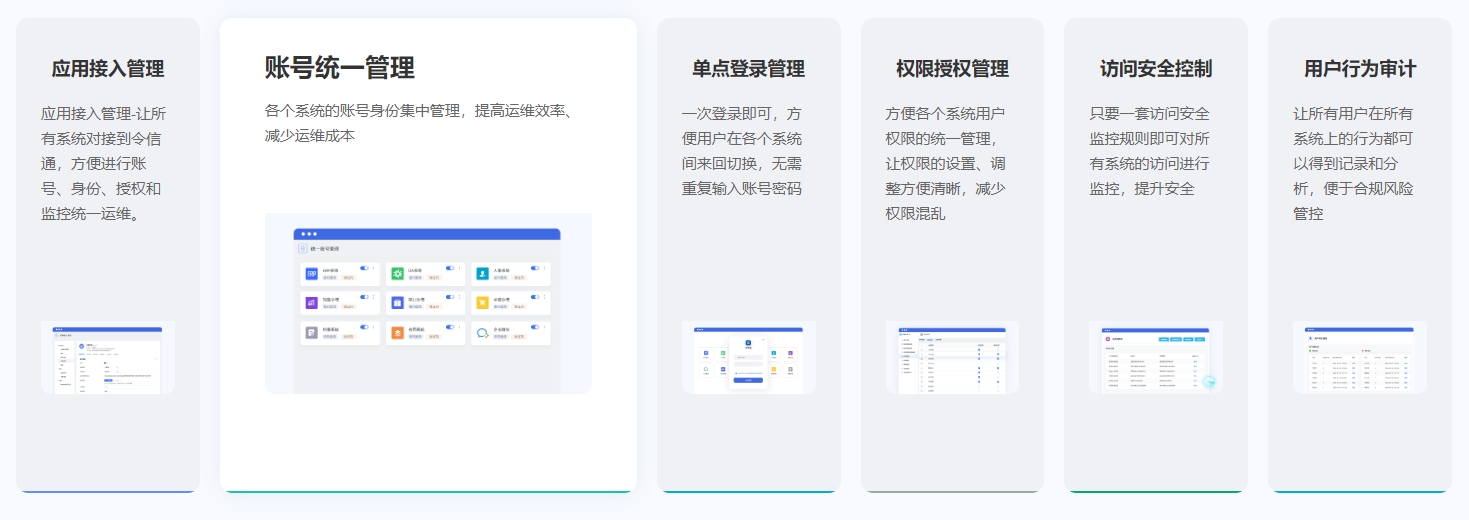Open the 用户行为审计 heading
The image size is (1469, 520).
tap(1359, 69)
